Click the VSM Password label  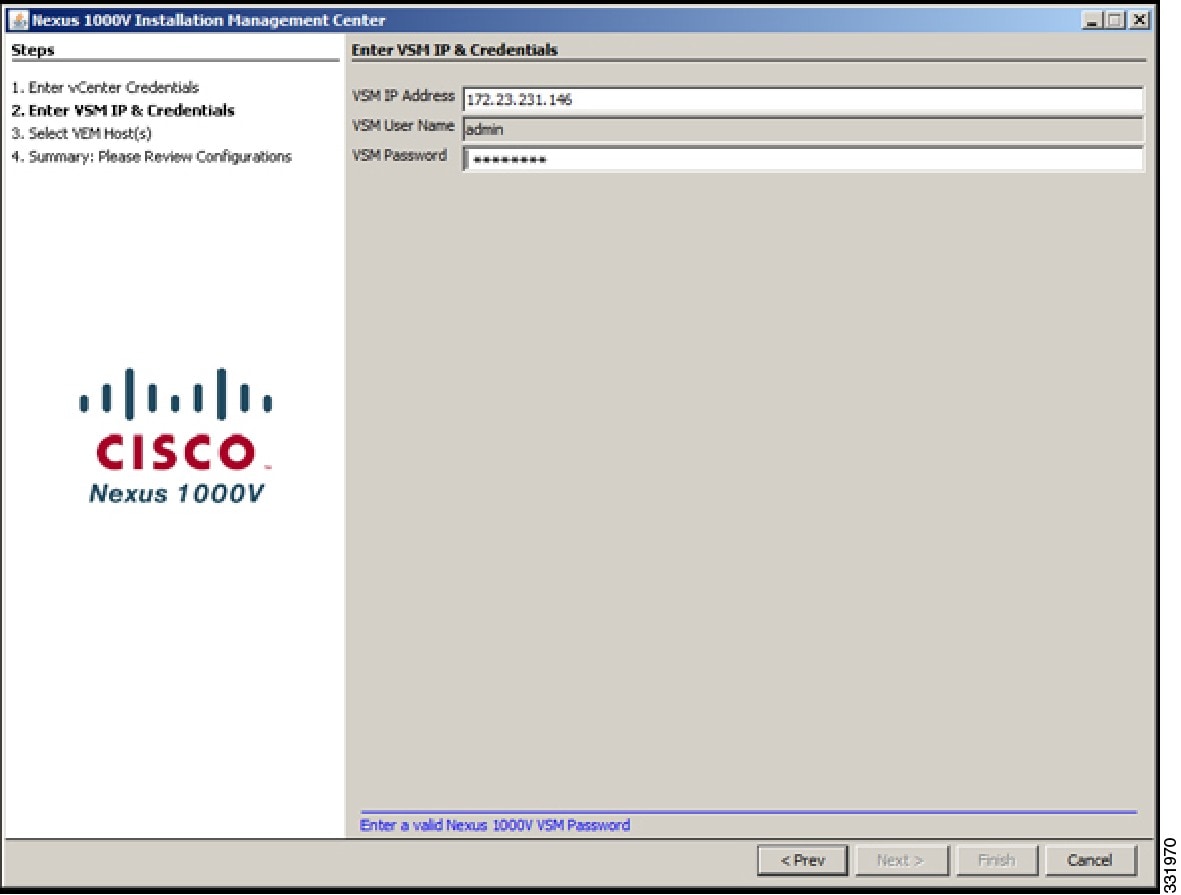click(x=399, y=155)
